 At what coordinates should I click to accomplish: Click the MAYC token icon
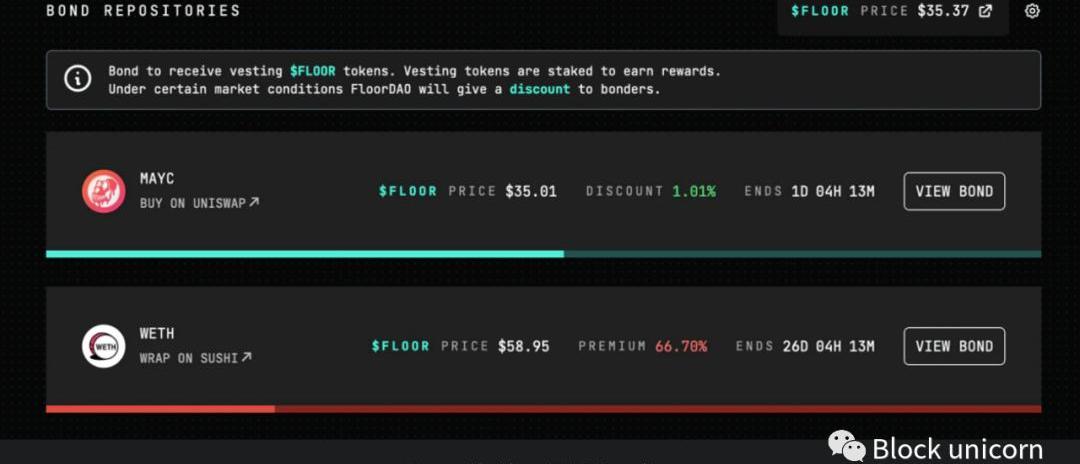point(103,191)
